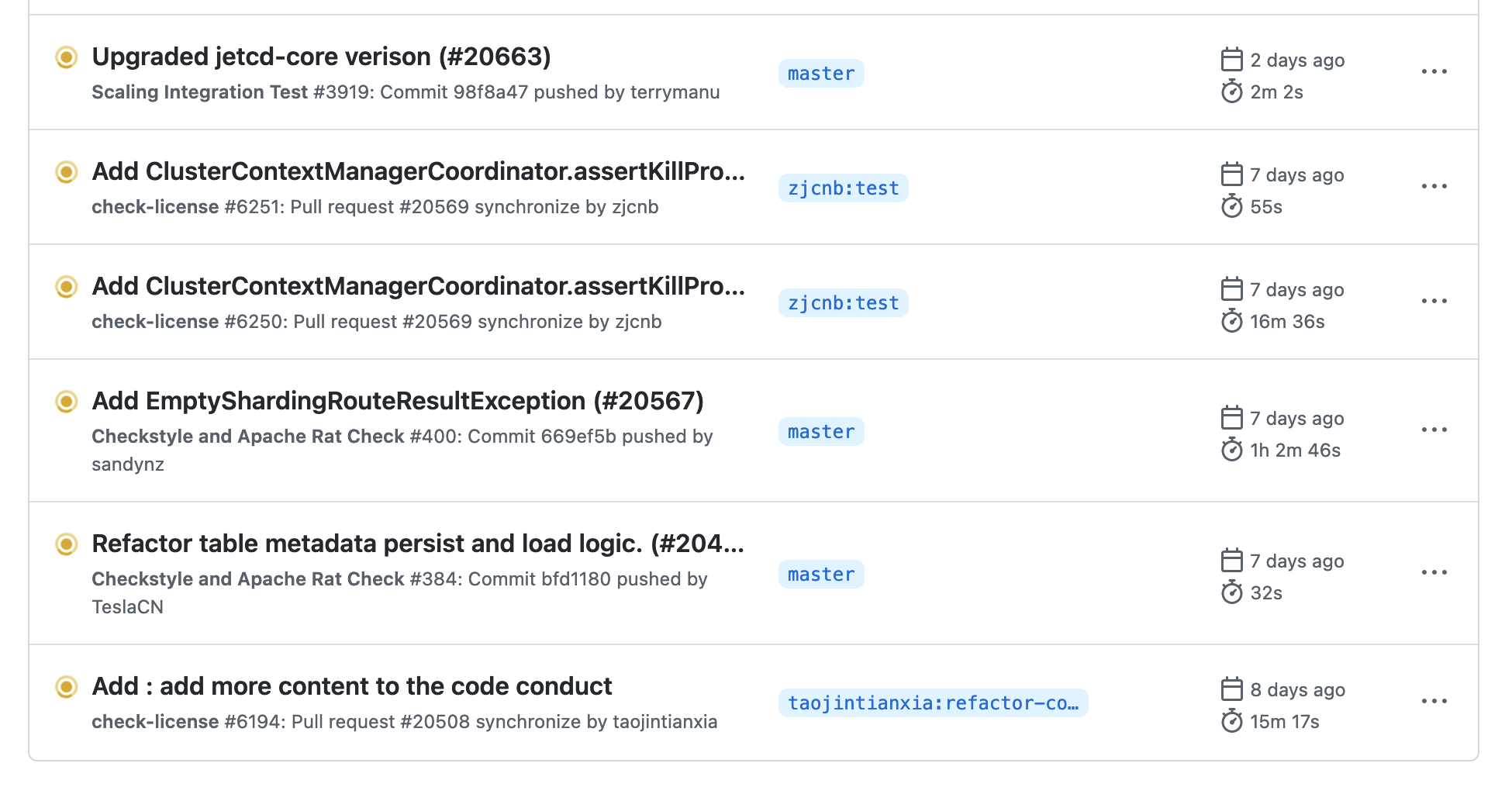Select the master branch label on the top run
Viewport: 1512px width, 794px height.
point(820,74)
